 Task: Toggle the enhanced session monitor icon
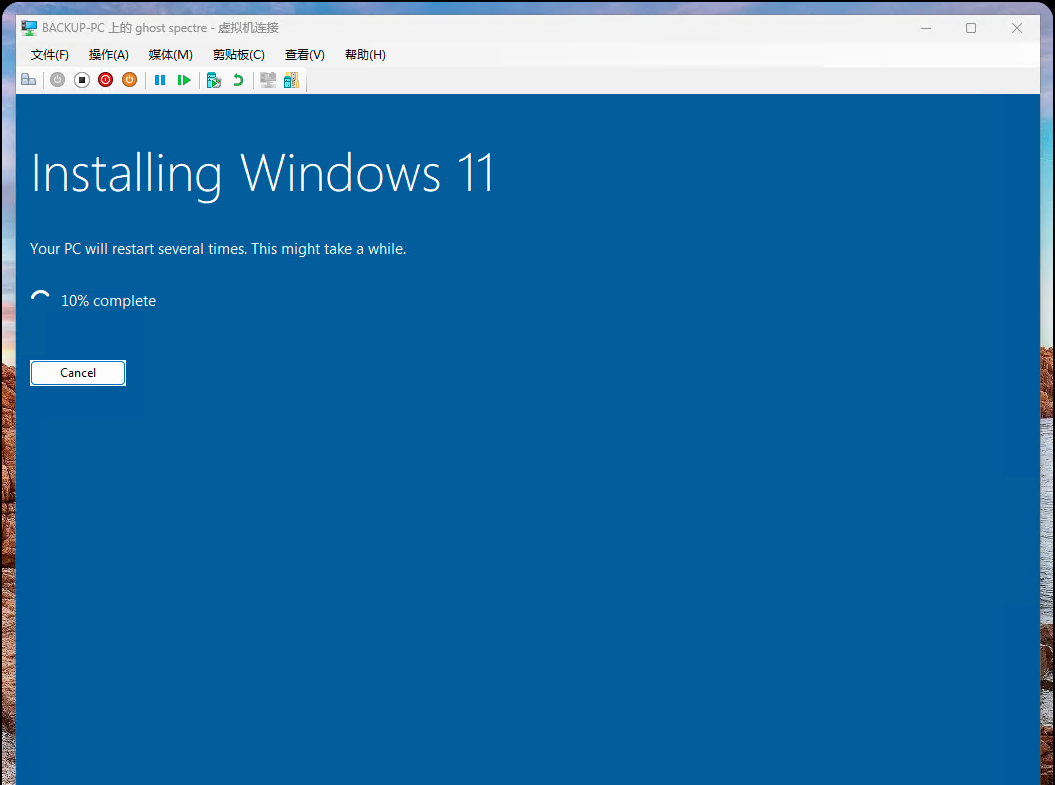268,80
